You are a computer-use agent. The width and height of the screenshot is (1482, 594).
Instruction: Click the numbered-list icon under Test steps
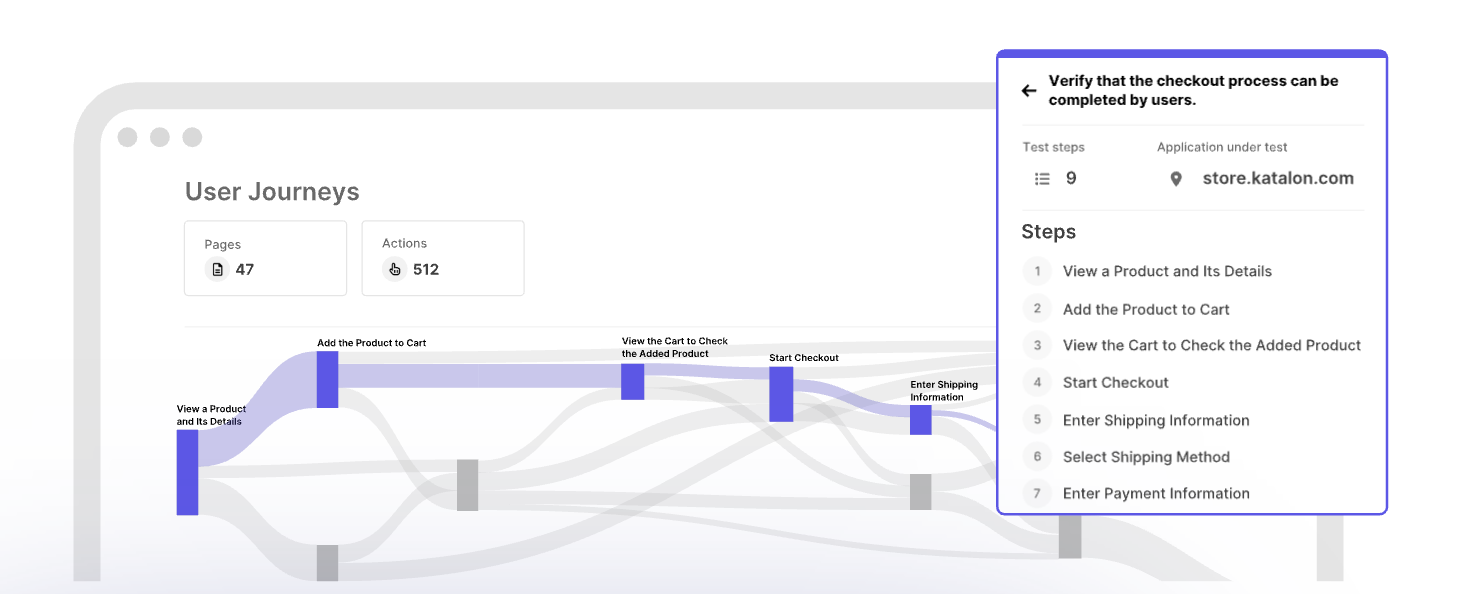point(1040,178)
